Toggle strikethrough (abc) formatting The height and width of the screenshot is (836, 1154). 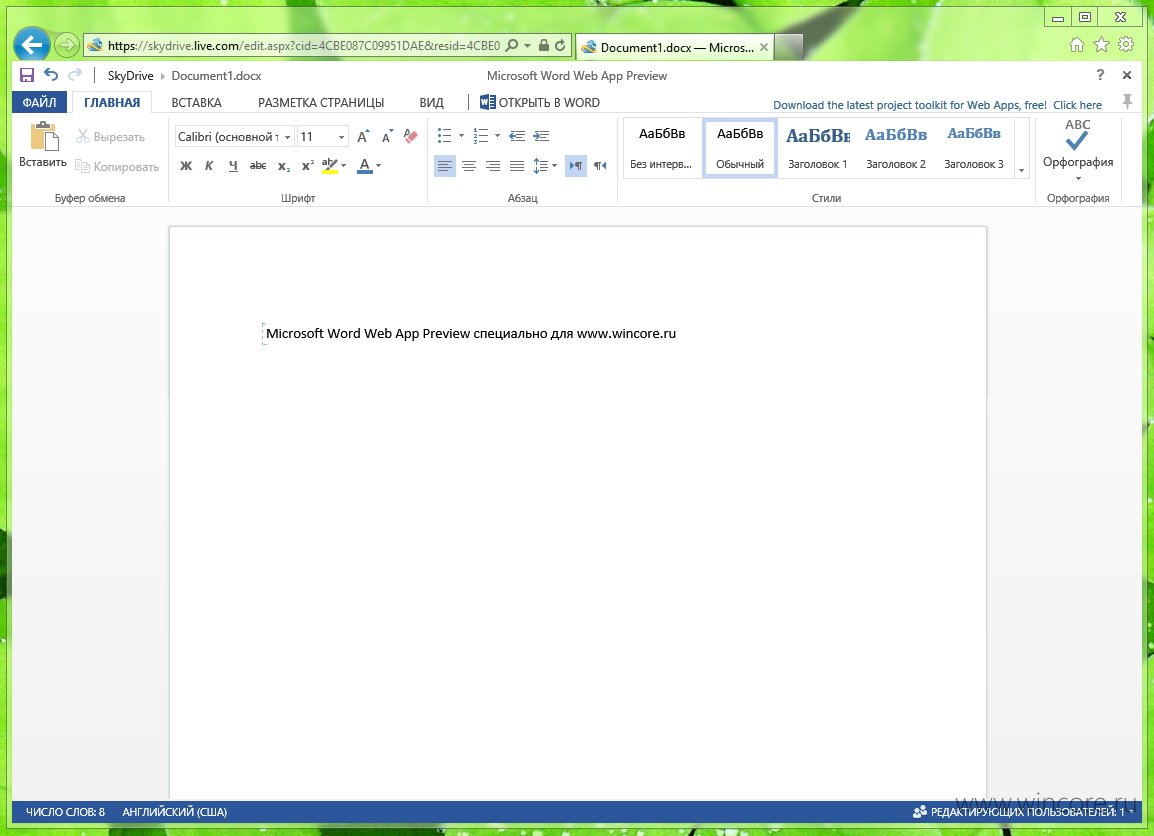click(x=258, y=166)
